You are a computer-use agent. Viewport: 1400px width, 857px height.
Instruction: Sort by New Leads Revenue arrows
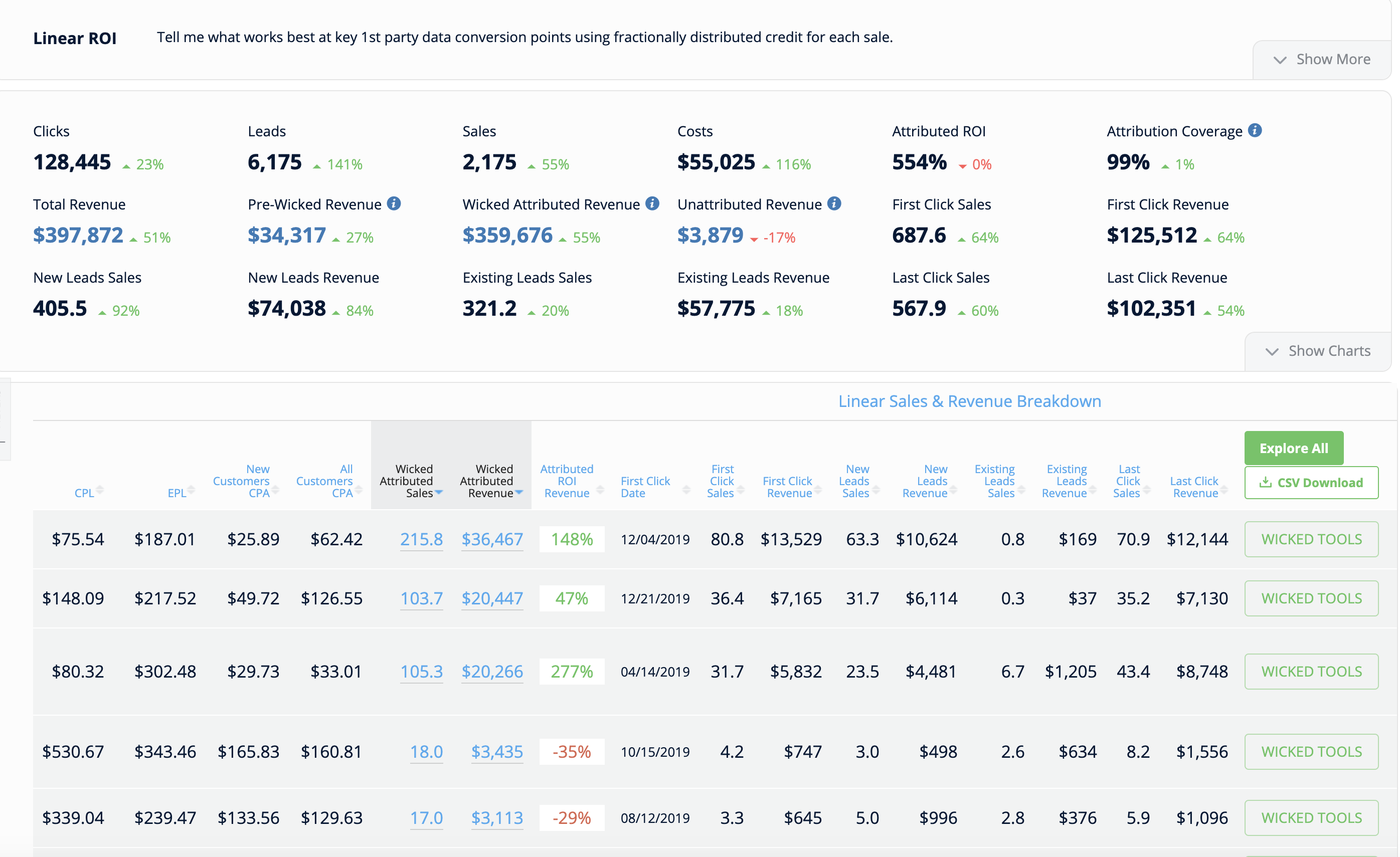(953, 490)
